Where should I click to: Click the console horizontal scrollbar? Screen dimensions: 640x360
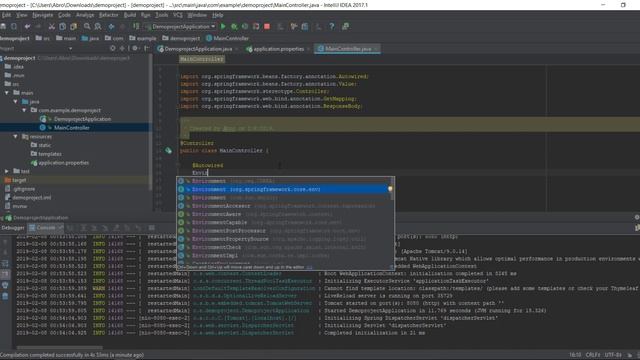tap(60, 348)
